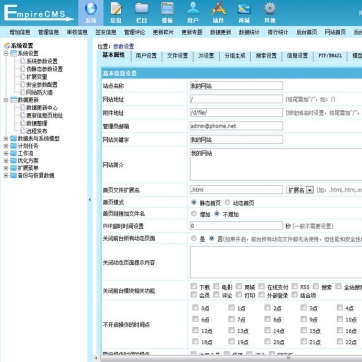Tick the 0点 time checkbox
The width and height of the screenshot is (362, 362).
pos(195,308)
